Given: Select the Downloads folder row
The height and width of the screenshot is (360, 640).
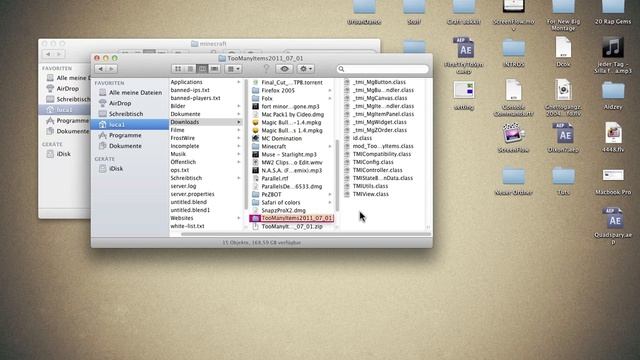Looking at the screenshot, I should click(x=206, y=122).
